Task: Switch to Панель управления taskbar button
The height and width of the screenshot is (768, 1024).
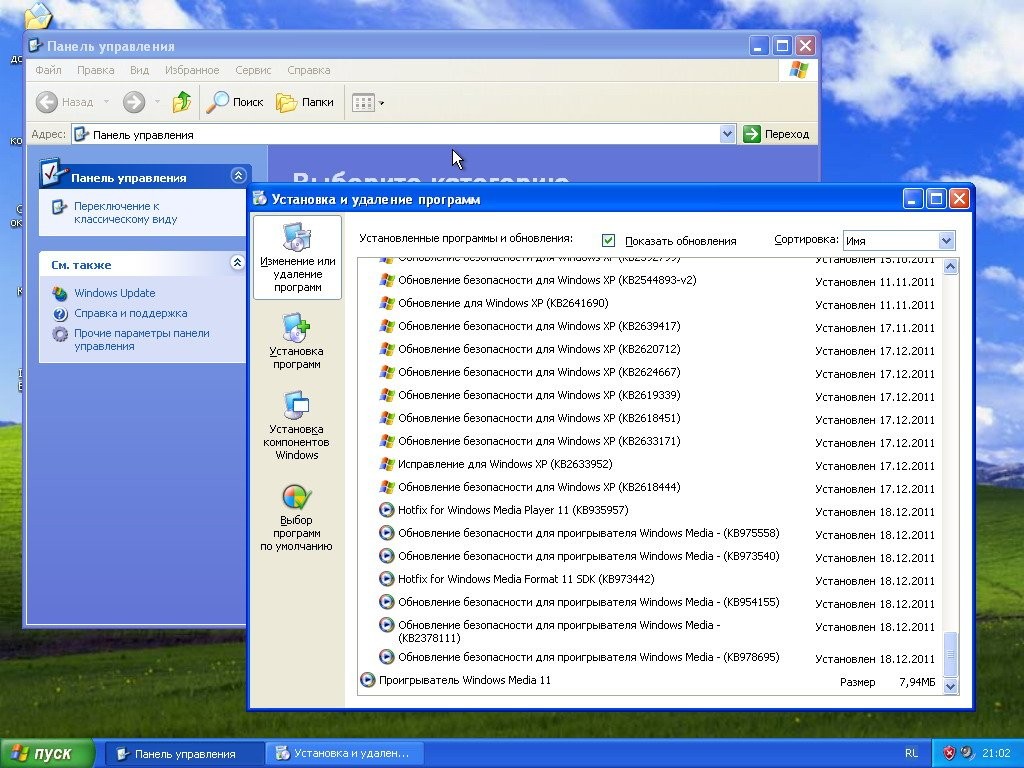Action: point(184,754)
